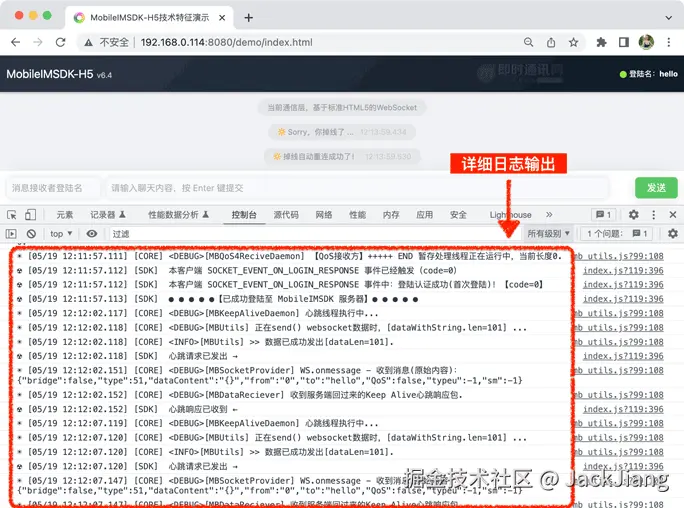Expand the tab search chevron
Image resolution: width=684 pixels, height=508 pixels.
click(668, 18)
